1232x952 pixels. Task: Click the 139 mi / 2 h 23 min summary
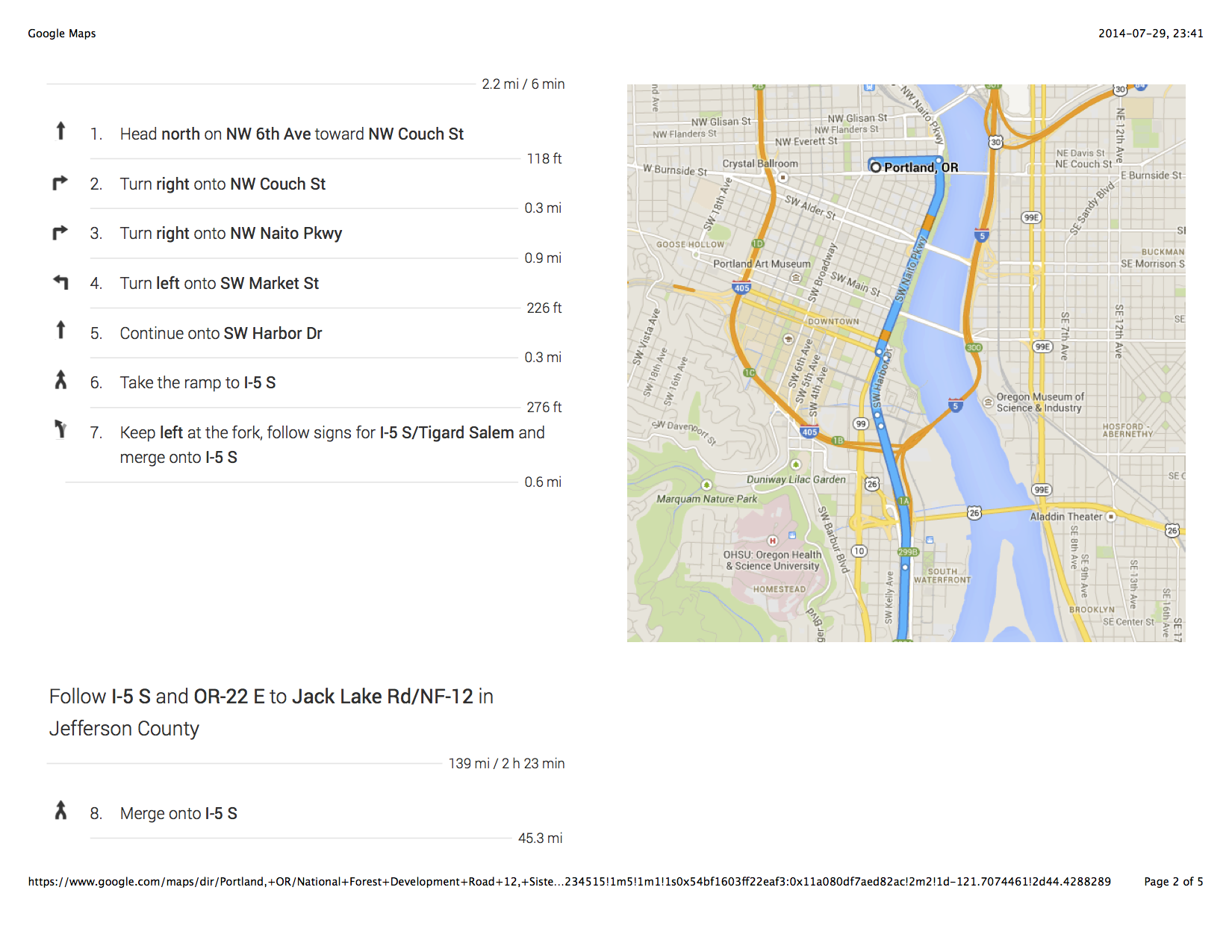point(506,763)
